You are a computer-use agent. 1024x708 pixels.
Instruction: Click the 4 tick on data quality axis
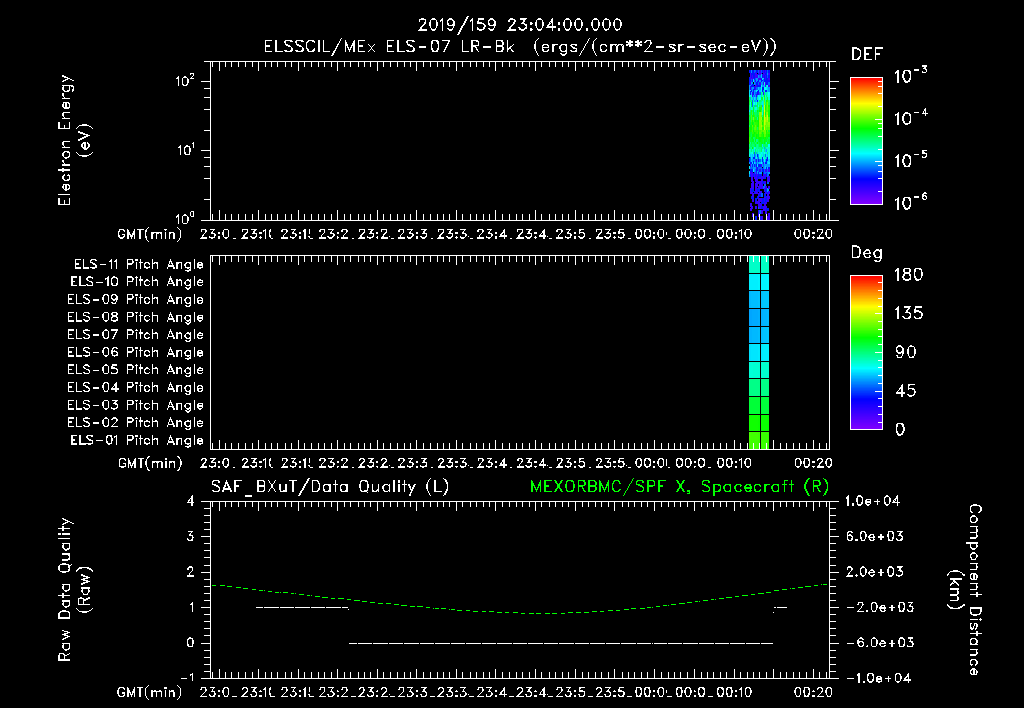click(x=191, y=501)
